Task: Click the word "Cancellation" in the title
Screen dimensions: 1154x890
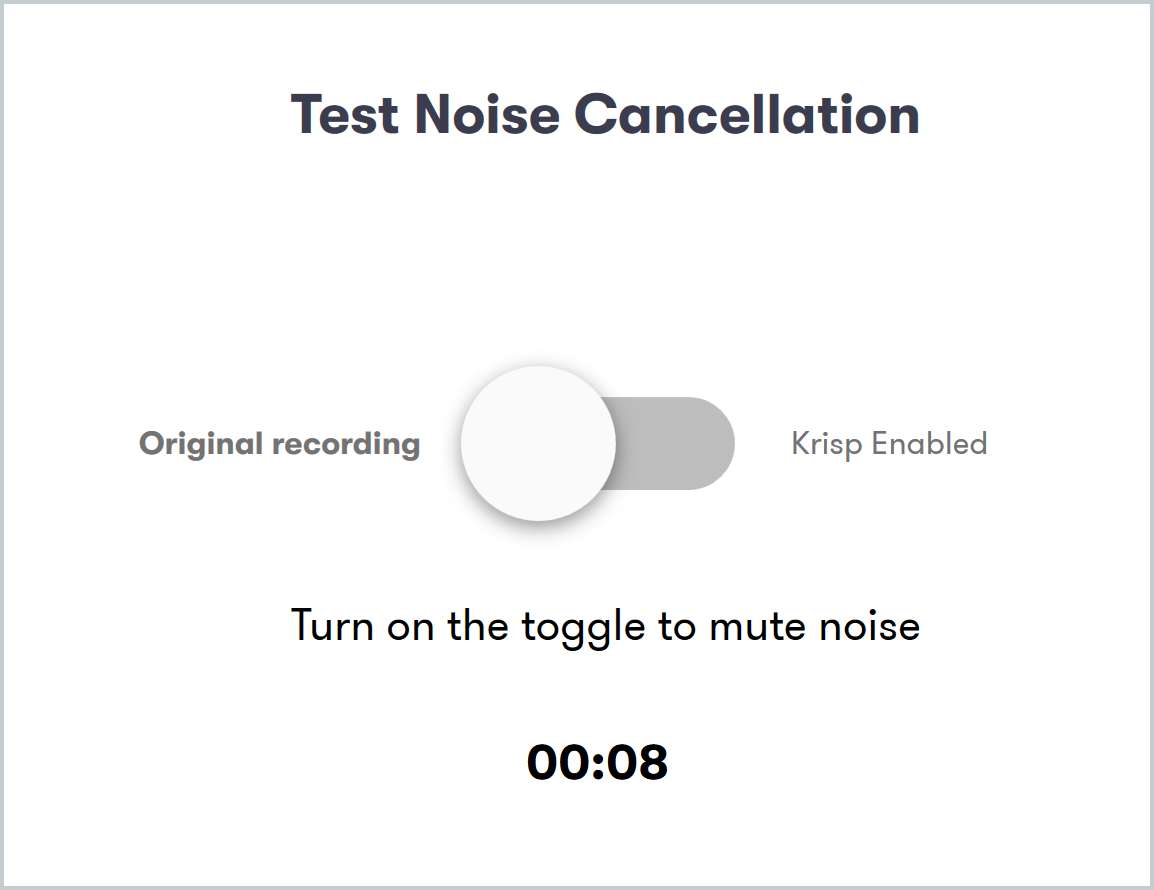Action: [x=747, y=114]
